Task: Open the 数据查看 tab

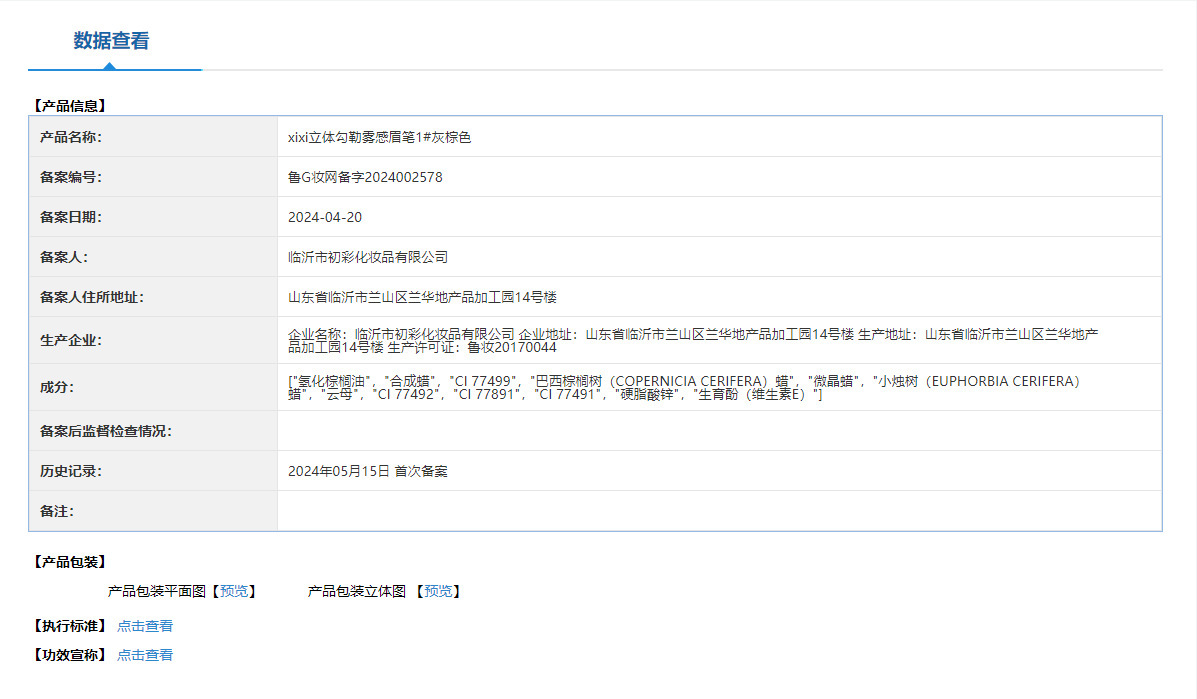Action: click(111, 40)
